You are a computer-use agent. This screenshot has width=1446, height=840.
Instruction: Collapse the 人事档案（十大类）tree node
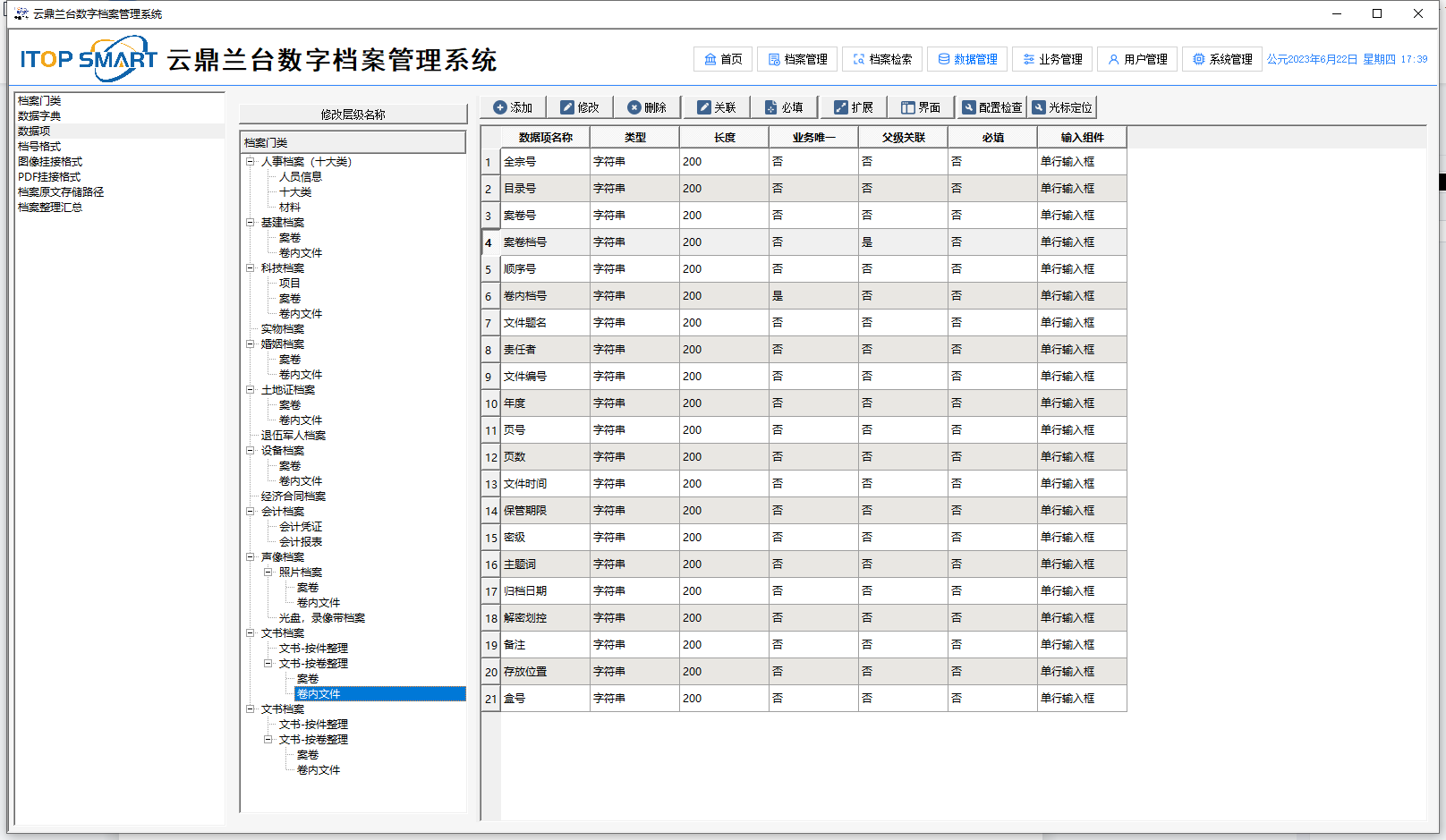pyautogui.click(x=251, y=162)
